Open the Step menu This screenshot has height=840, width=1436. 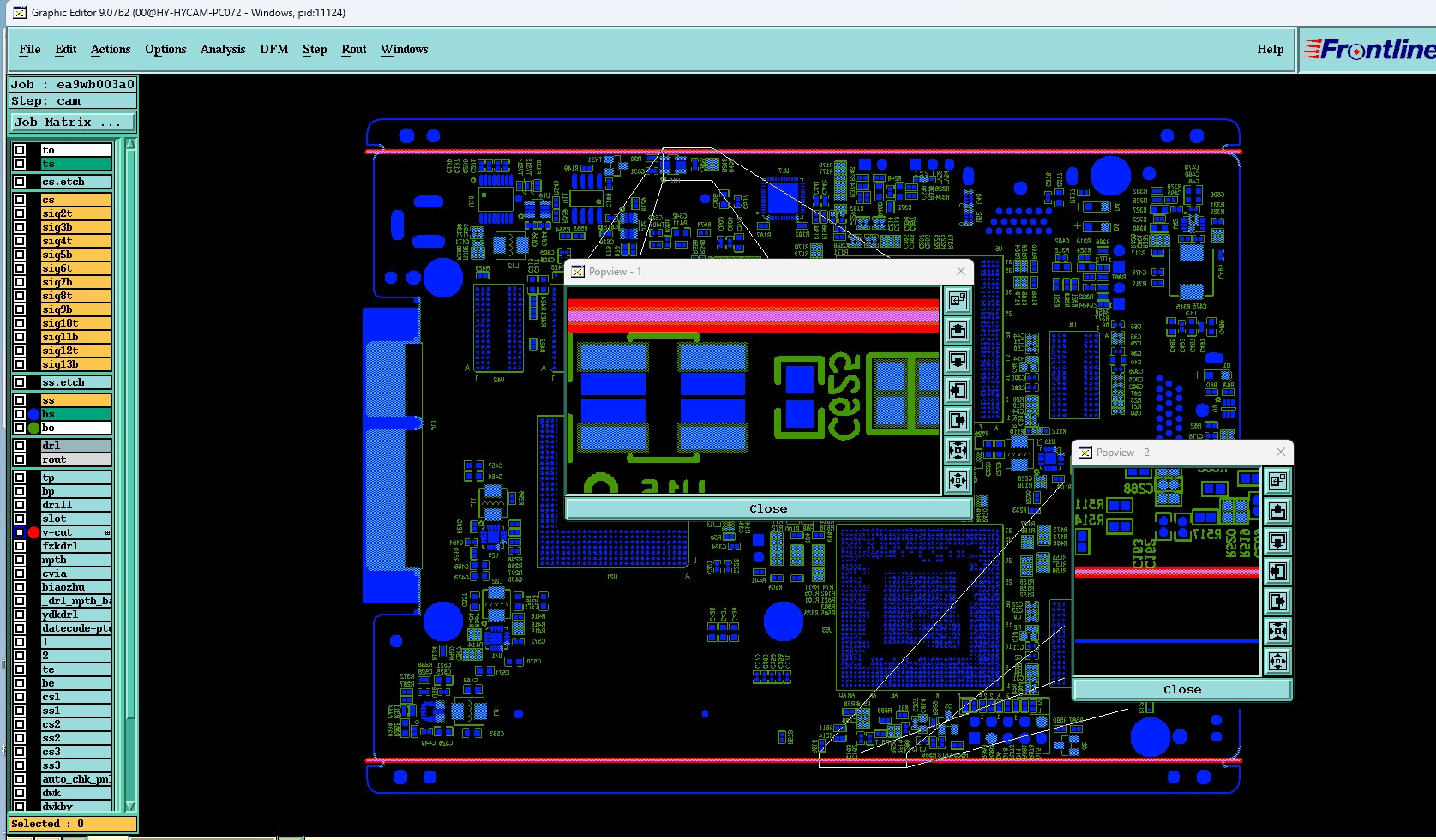tap(315, 50)
